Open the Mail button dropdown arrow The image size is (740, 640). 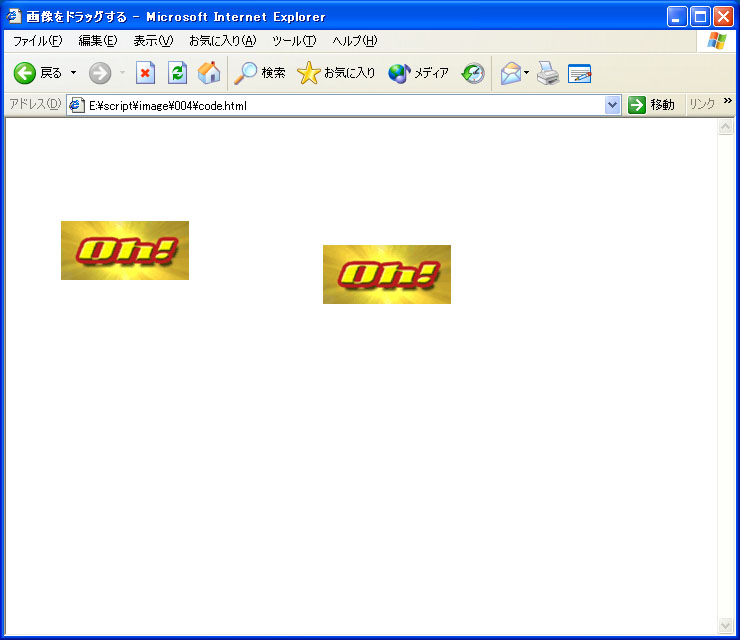527,73
